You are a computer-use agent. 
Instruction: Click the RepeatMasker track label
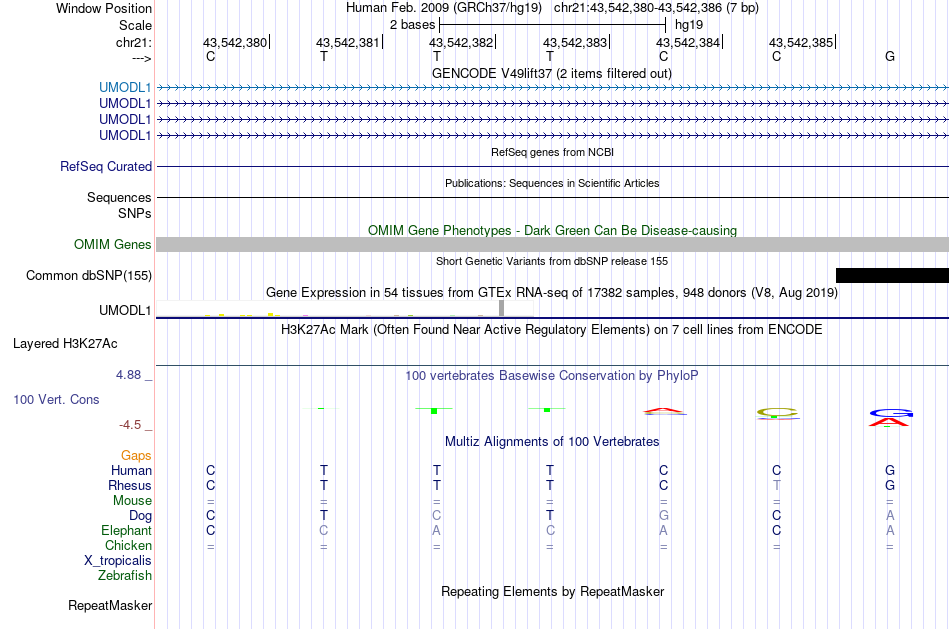[x=110, y=606]
